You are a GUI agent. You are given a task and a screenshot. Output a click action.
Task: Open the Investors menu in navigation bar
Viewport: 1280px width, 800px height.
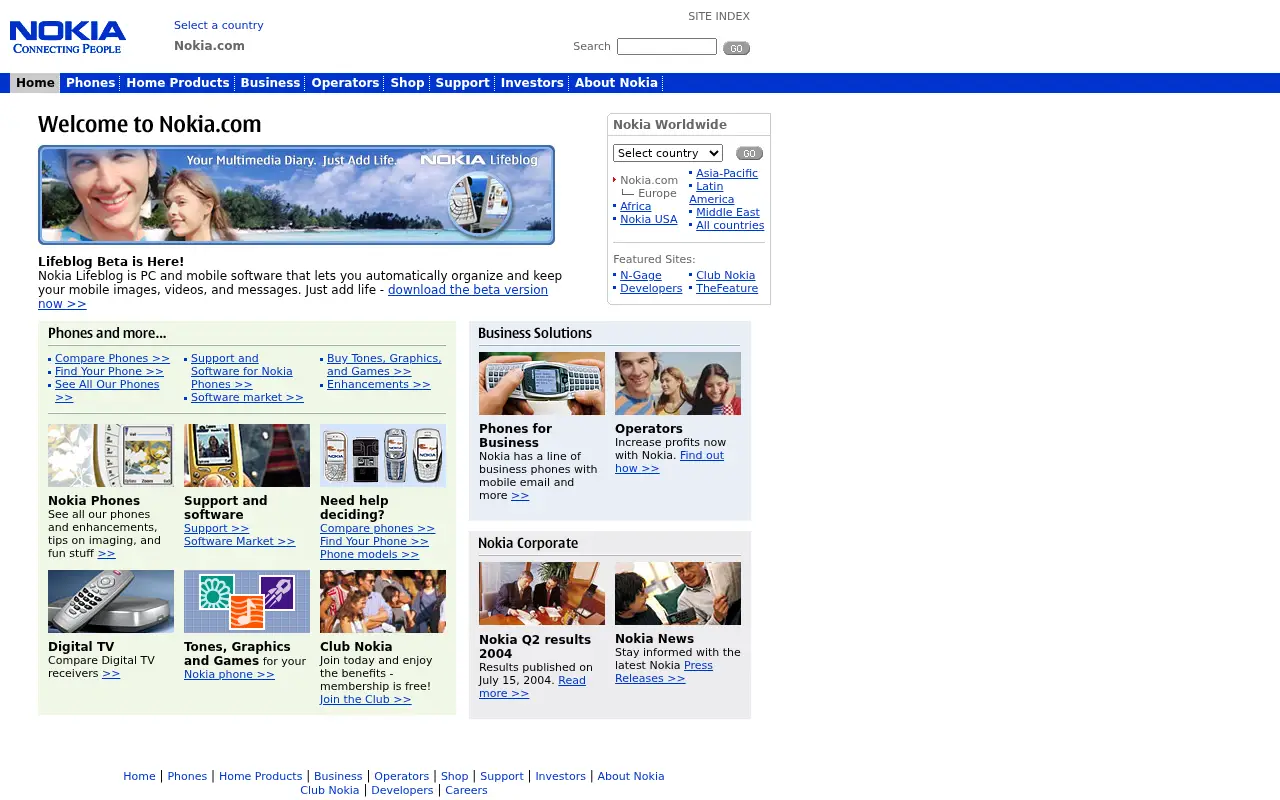[532, 83]
